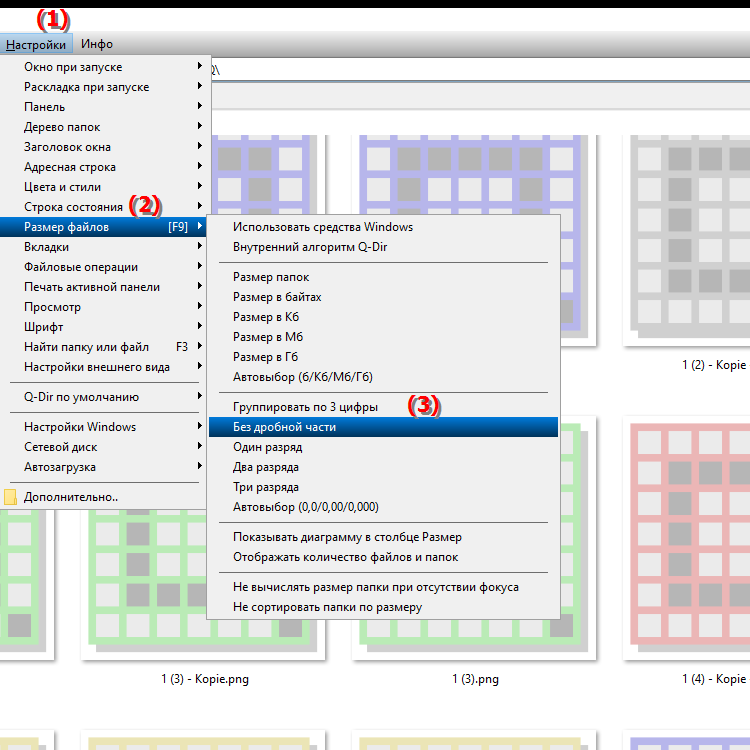This screenshot has width=750, height=750.
Task: Select Размер в байтах
Action: (383, 298)
